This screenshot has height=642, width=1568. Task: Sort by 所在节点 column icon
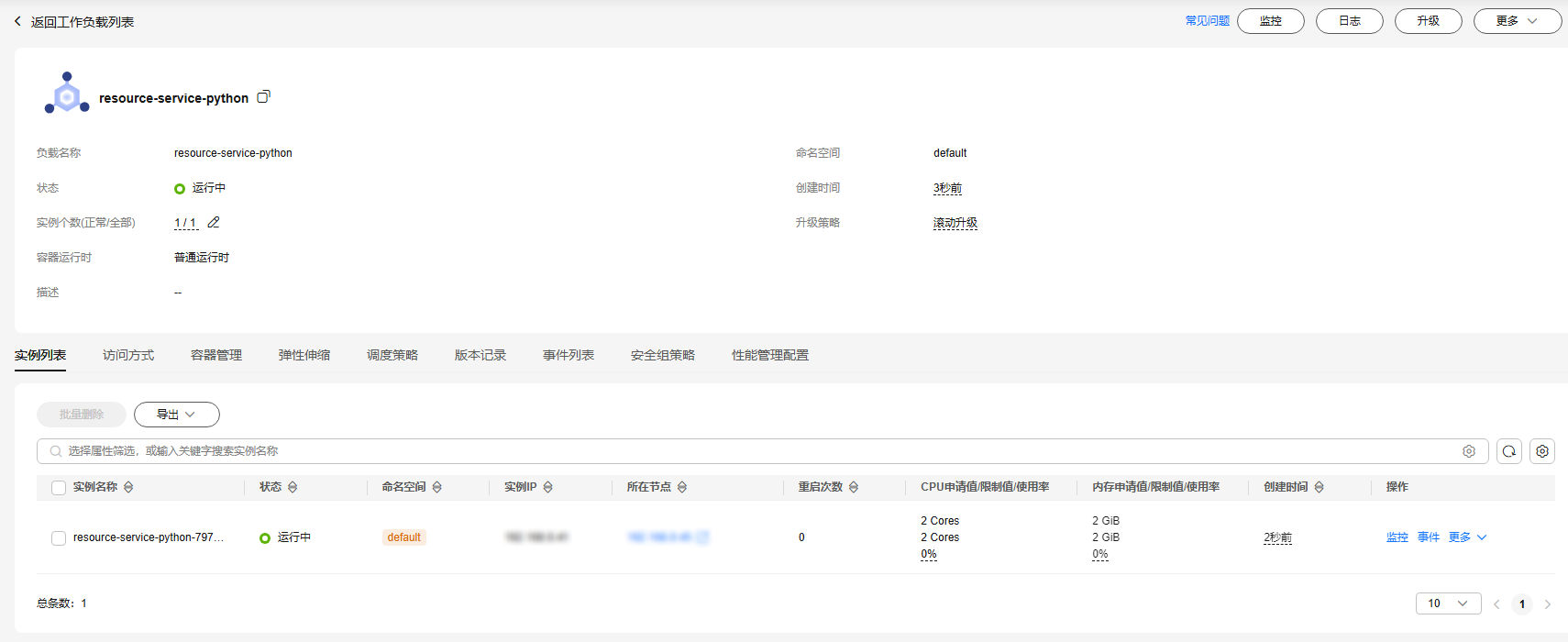tap(682, 487)
